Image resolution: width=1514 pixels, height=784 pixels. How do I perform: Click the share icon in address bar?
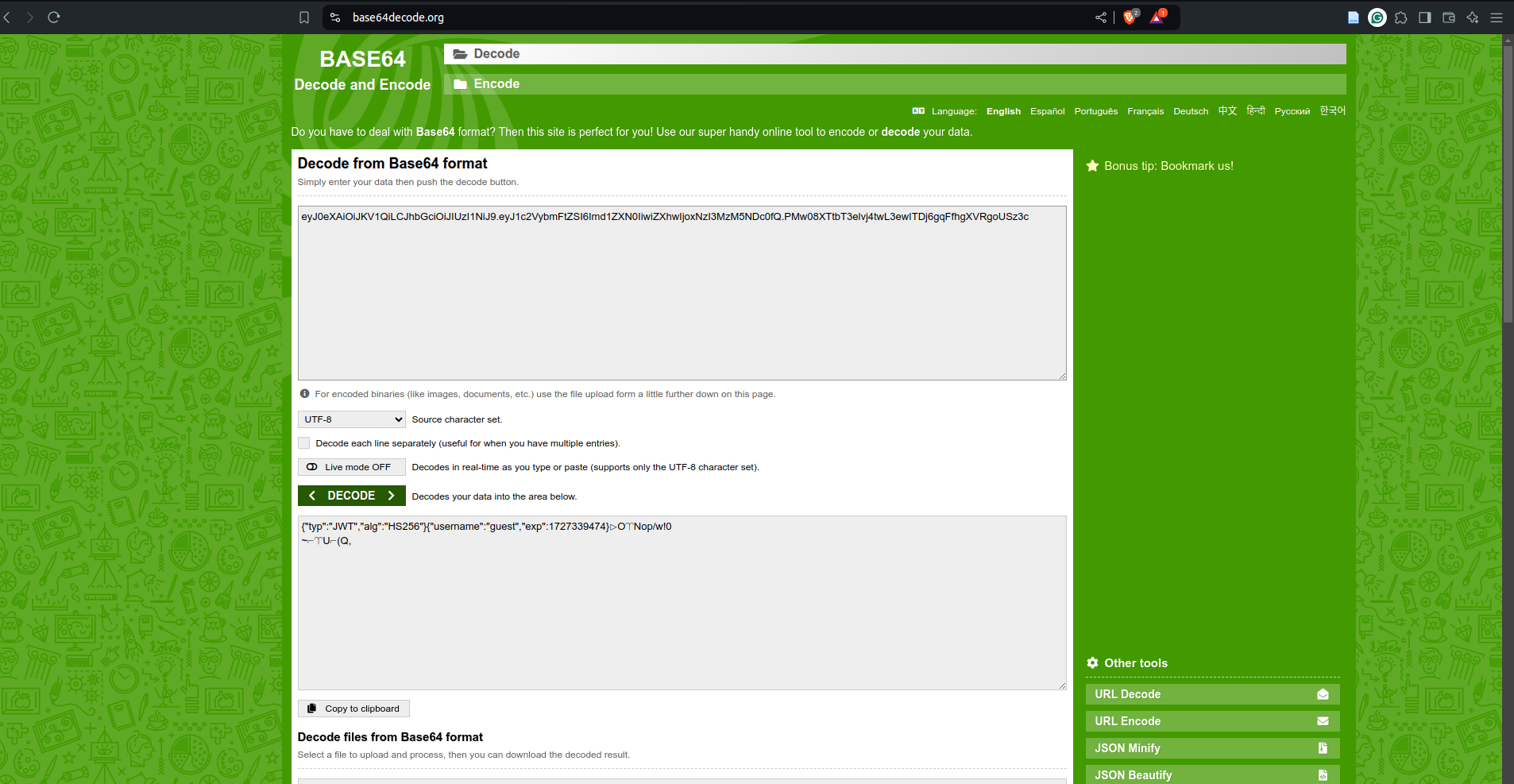[x=1101, y=17]
